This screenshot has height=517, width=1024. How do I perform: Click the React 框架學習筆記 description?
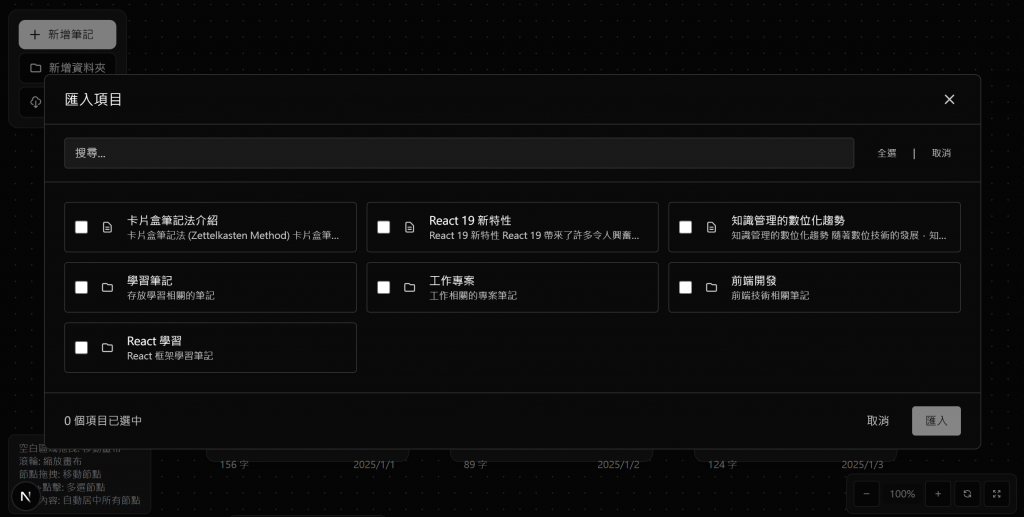(170, 356)
